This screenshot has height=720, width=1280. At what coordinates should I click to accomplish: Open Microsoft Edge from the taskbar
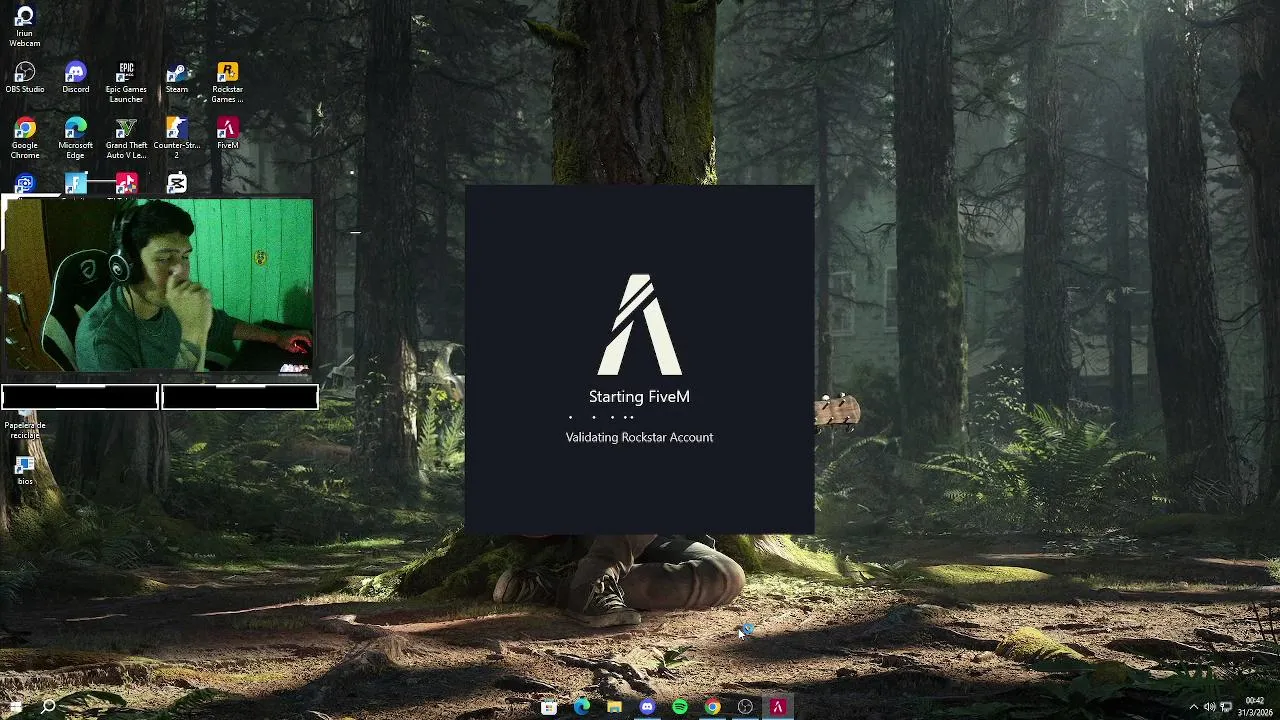(582, 707)
